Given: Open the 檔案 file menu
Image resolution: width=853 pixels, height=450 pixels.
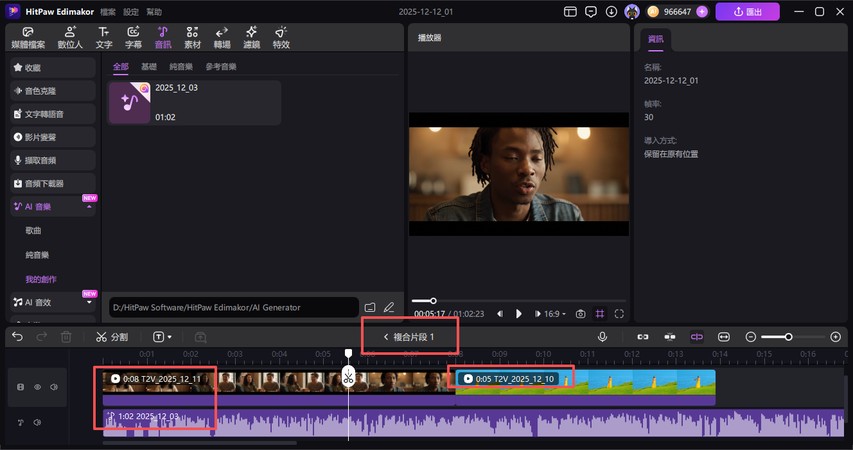Looking at the screenshot, I should 108,11.
